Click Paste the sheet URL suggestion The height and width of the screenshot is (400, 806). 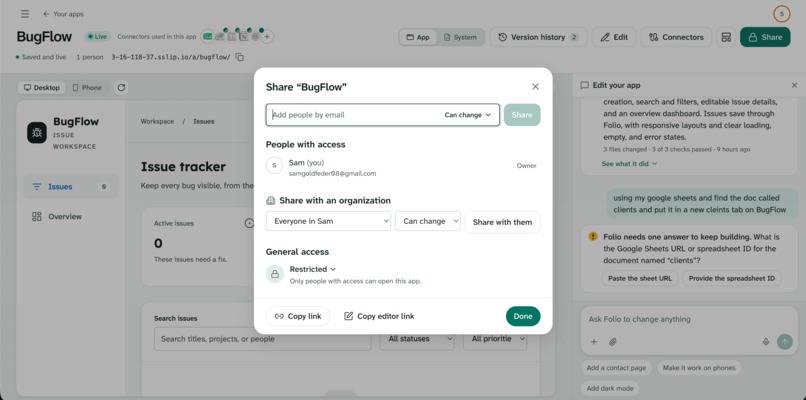click(640, 278)
